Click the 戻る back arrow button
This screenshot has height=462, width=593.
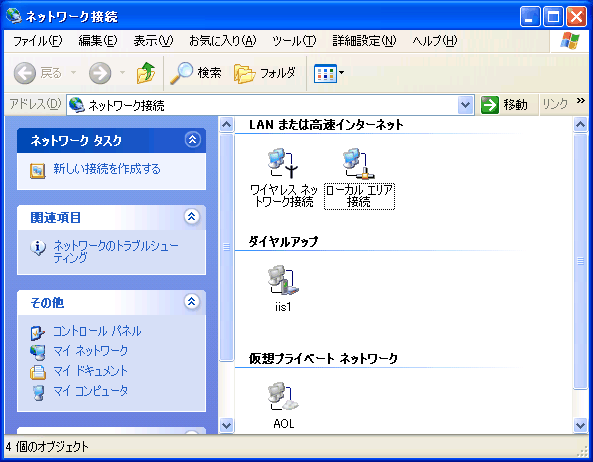click(x=37, y=73)
